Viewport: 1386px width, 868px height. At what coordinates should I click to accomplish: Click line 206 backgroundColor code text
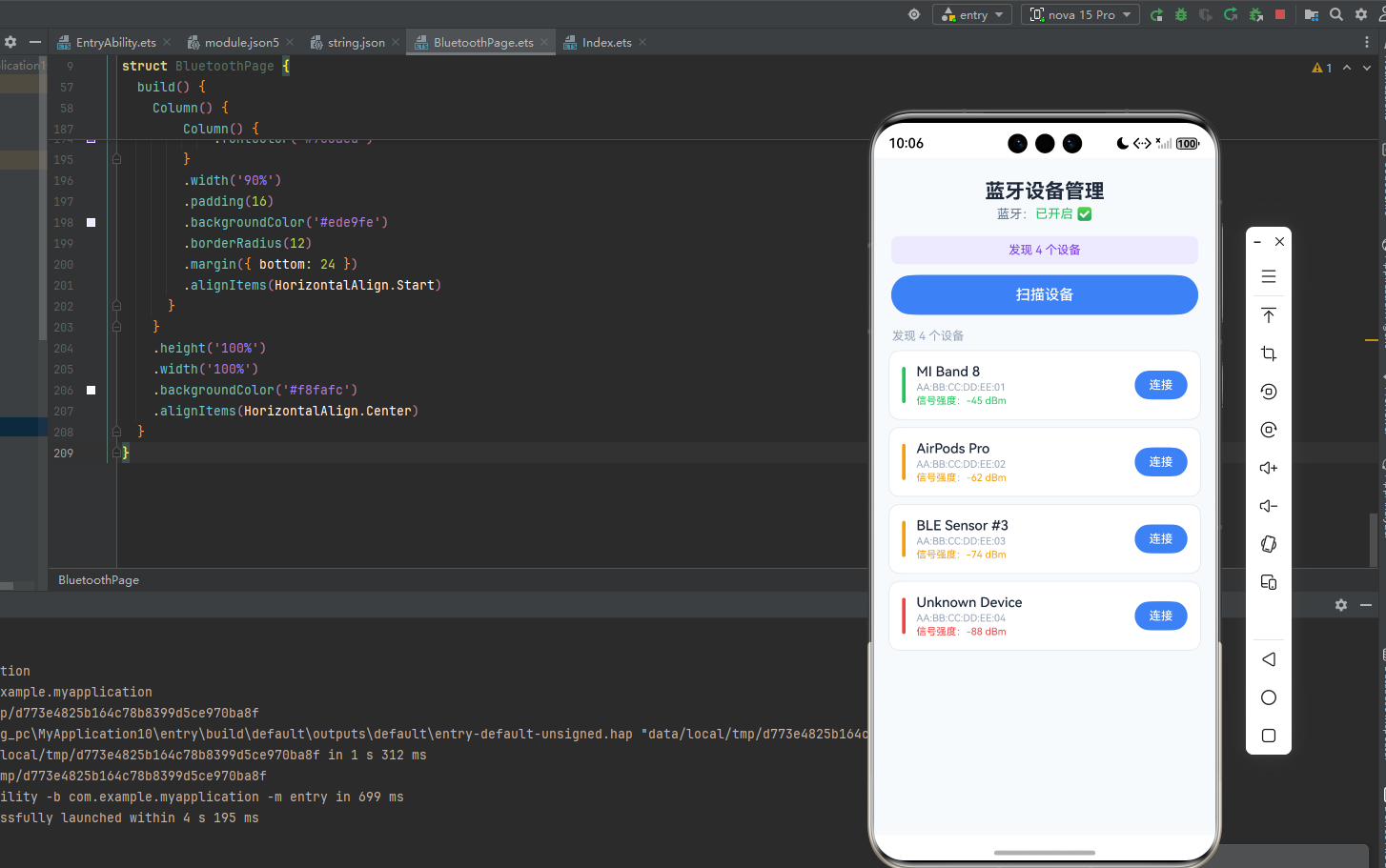tap(255, 390)
